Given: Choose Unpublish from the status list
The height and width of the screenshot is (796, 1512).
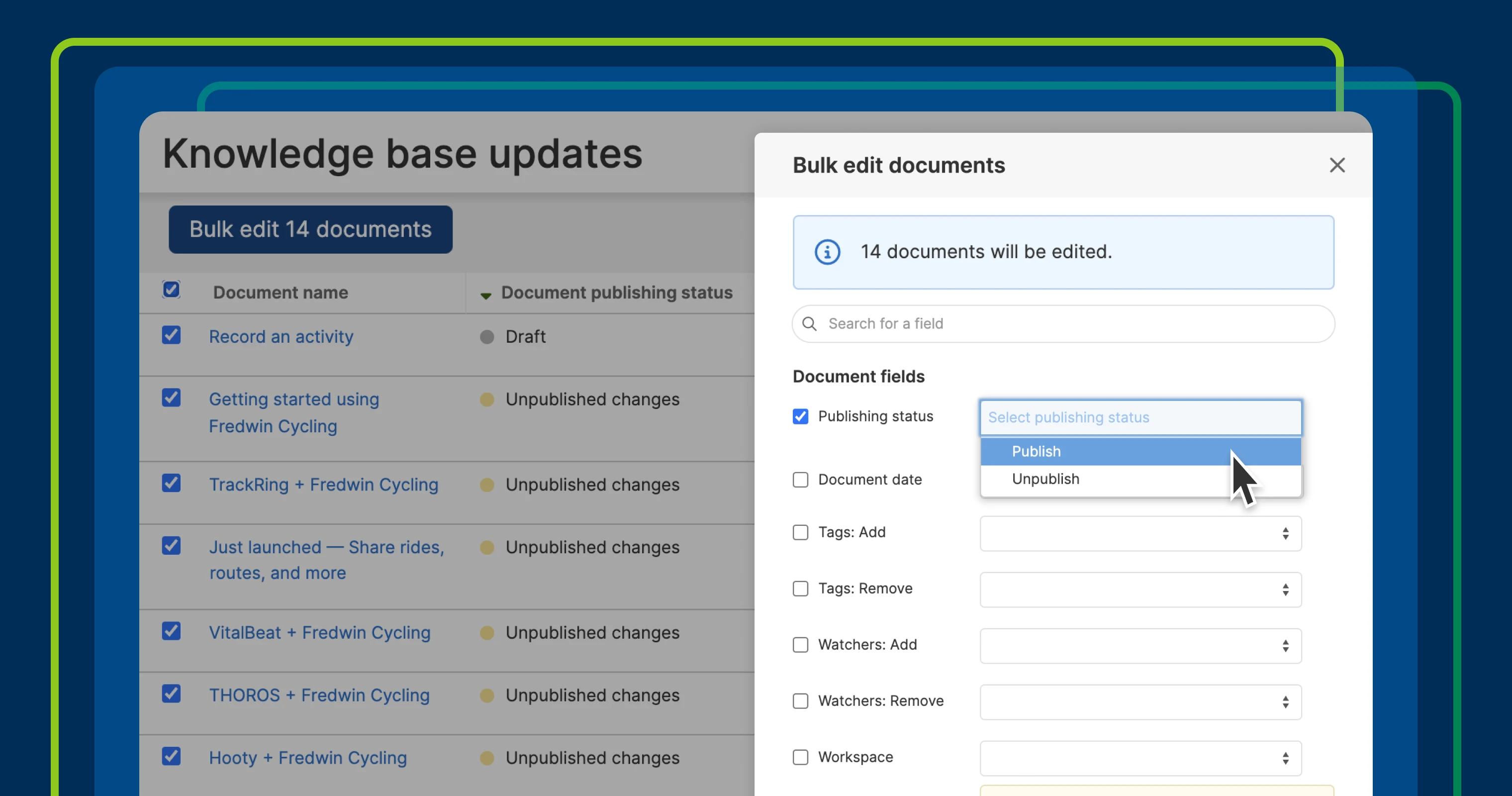Looking at the screenshot, I should (x=1045, y=479).
